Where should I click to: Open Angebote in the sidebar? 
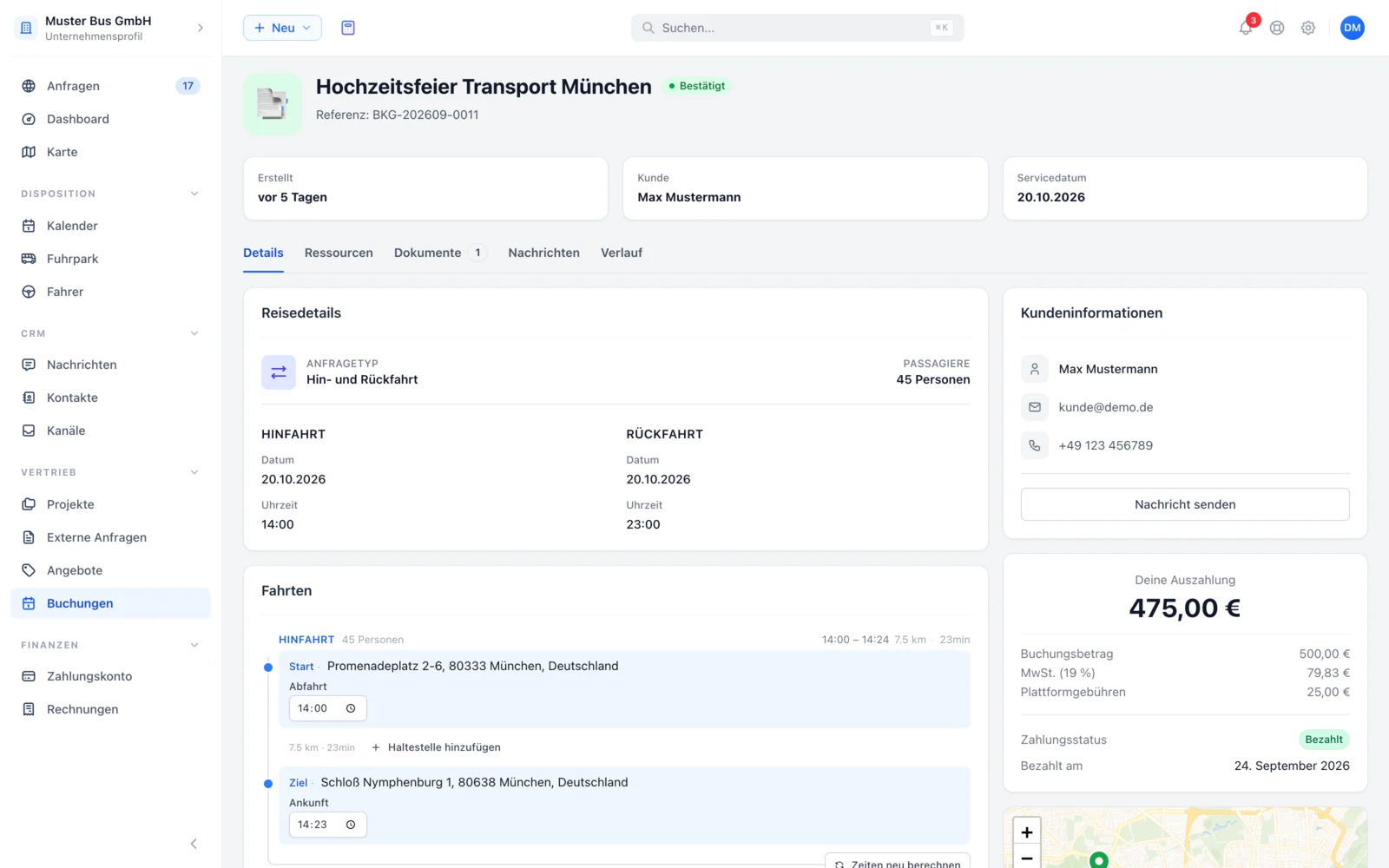pyautogui.click(x=110, y=570)
